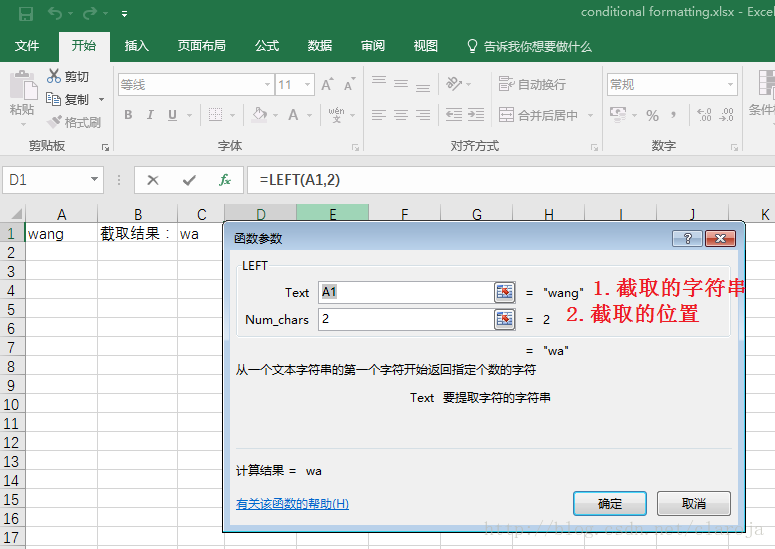The height and width of the screenshot is (549, 775).
Task: Click the percent style icon
Action: (x=652, y=115)
